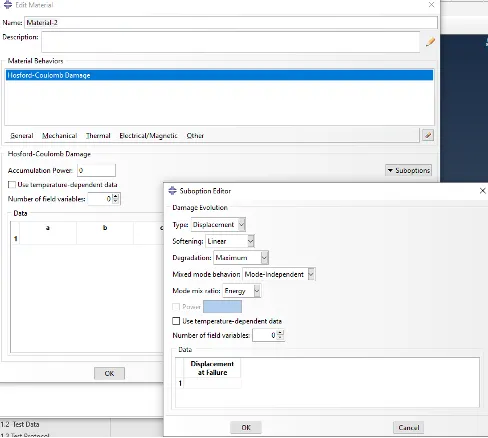The image size is (488, 438).
Task: Expand the Mode mix ratio Energy dropdown
Action: click(242, 291)
